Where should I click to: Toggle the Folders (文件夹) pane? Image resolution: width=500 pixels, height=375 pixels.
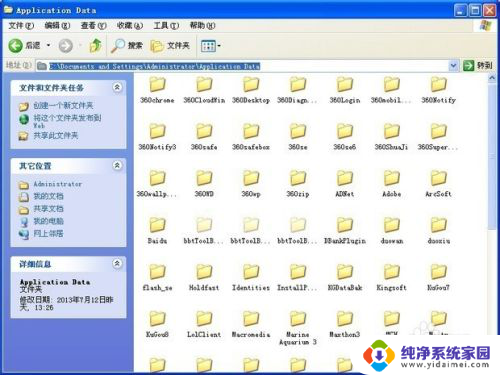coord(170,46)
